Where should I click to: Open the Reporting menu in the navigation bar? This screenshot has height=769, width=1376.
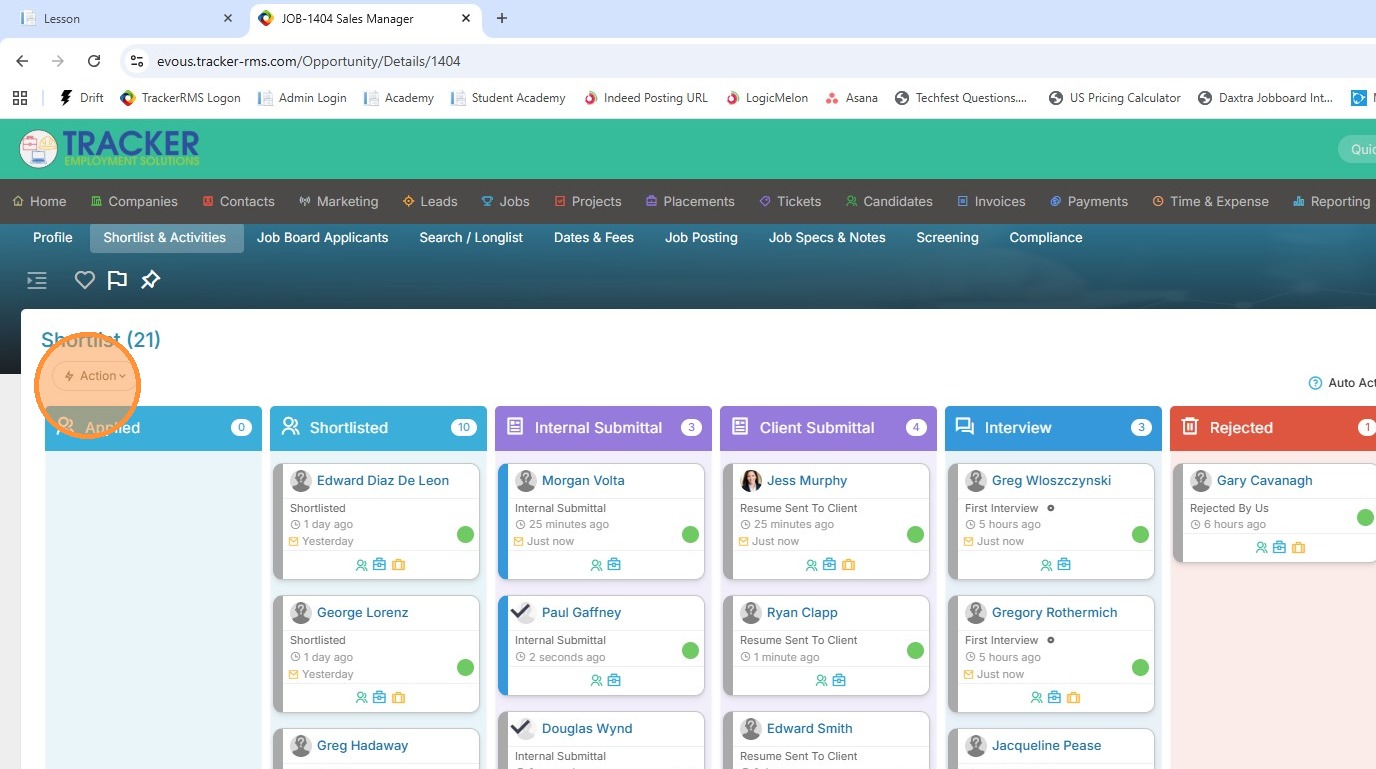1331,201
